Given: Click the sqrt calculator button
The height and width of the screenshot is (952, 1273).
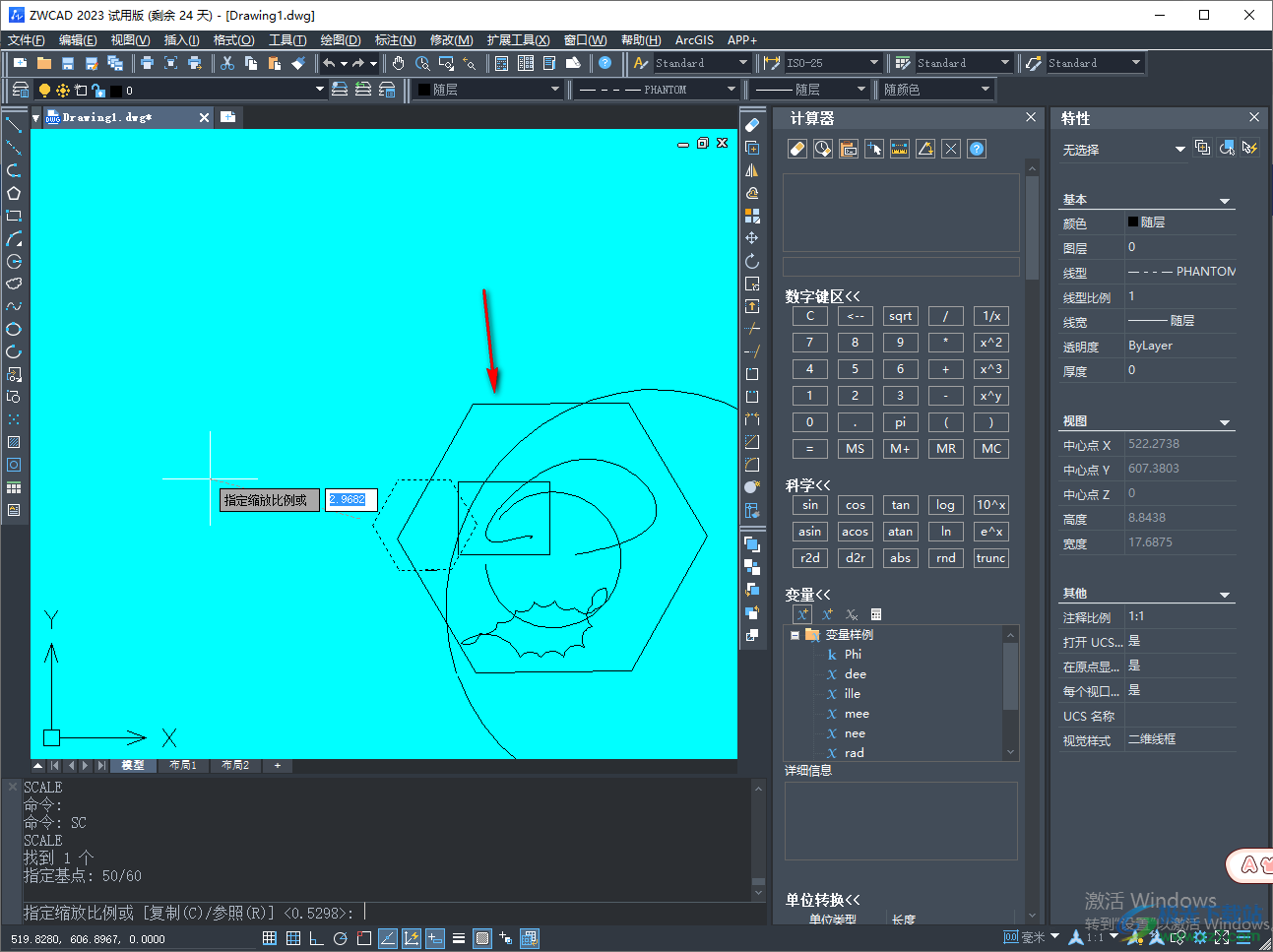Looking at the screenshot, I should click(x=900, y=316).
